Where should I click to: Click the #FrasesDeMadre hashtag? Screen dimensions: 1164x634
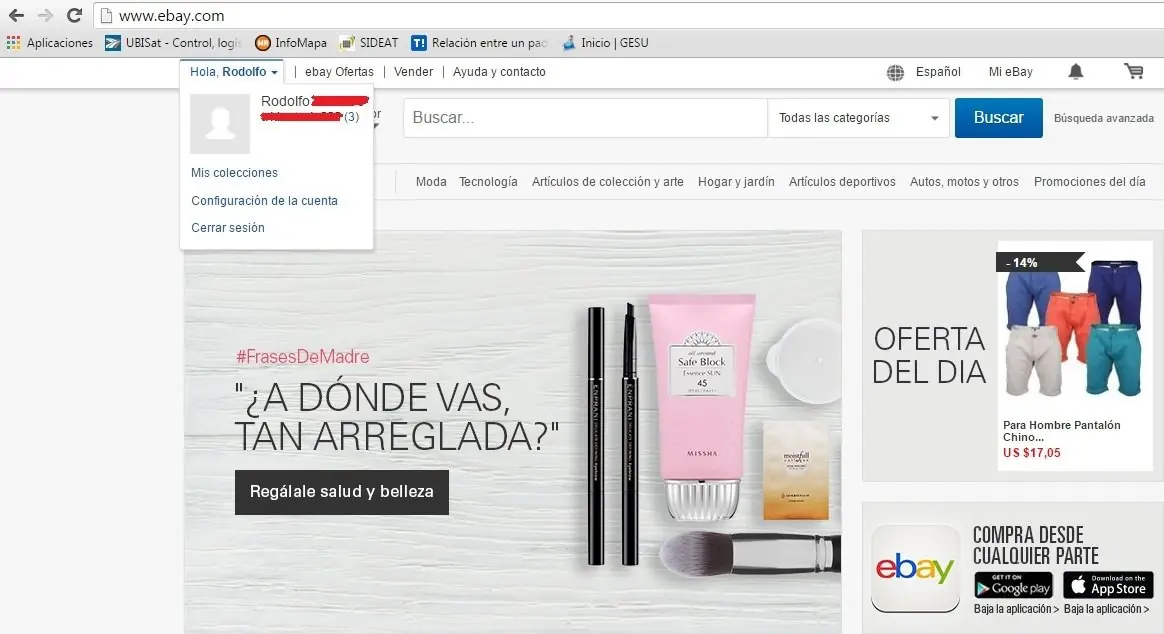coord(302,356)
